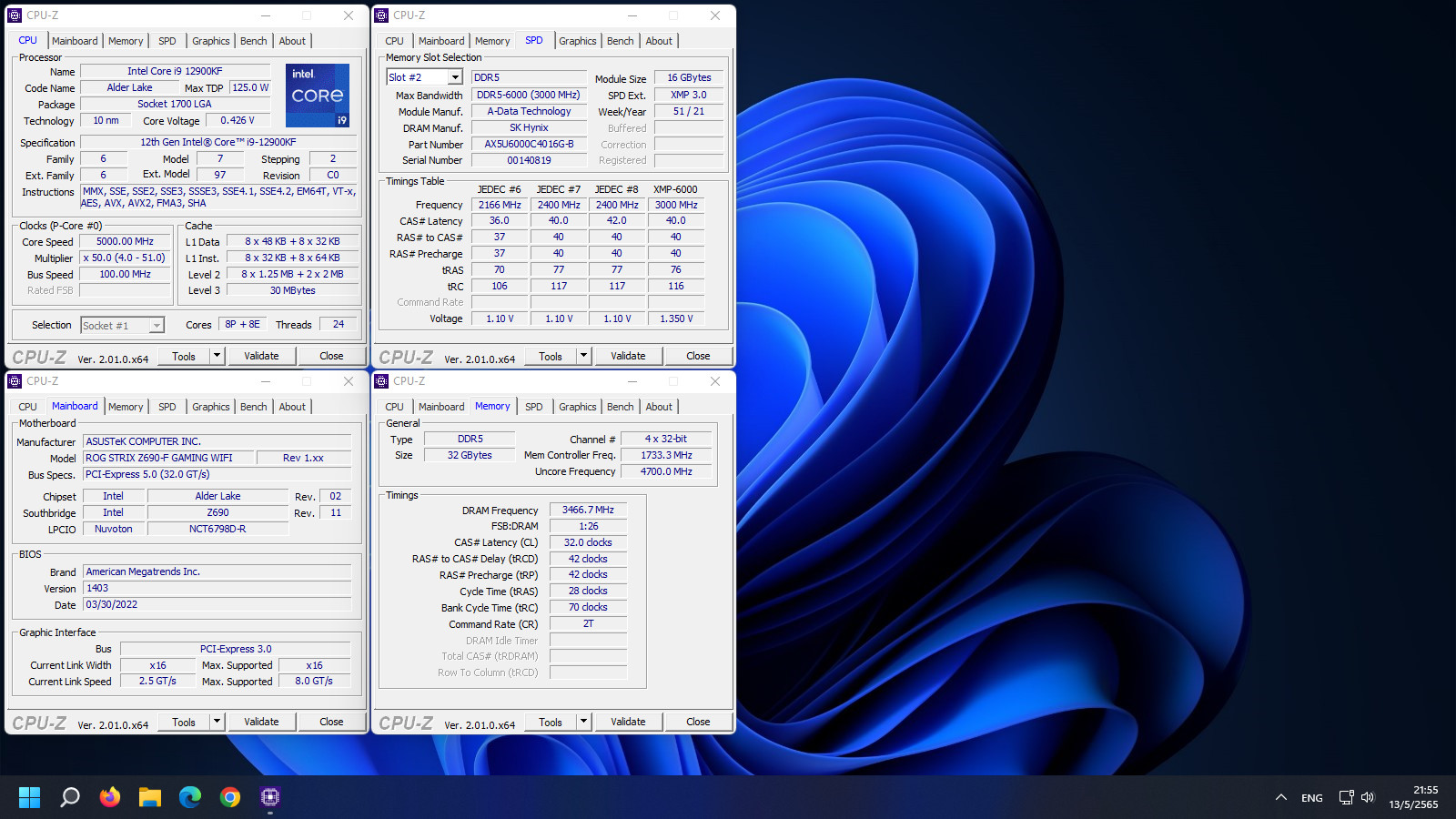The image size is (1456, 819).
Task: Expand Tools dropdown arrow in Mainboard window
Action: [x=217, y=722]
